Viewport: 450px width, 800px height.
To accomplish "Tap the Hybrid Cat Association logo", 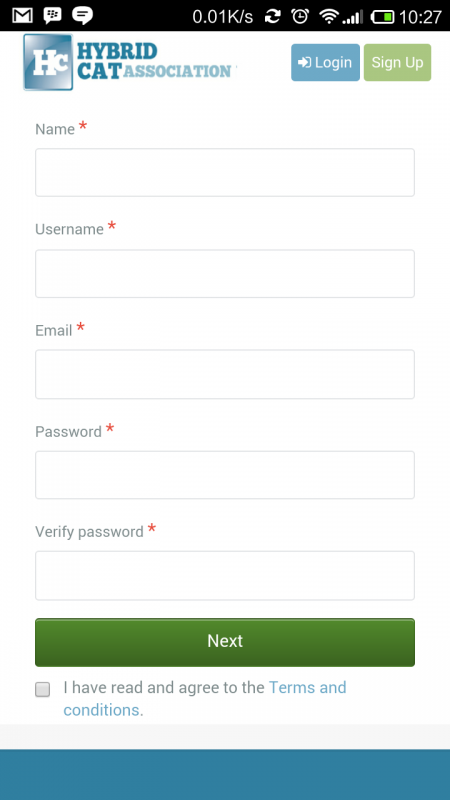I will (130, 62).
